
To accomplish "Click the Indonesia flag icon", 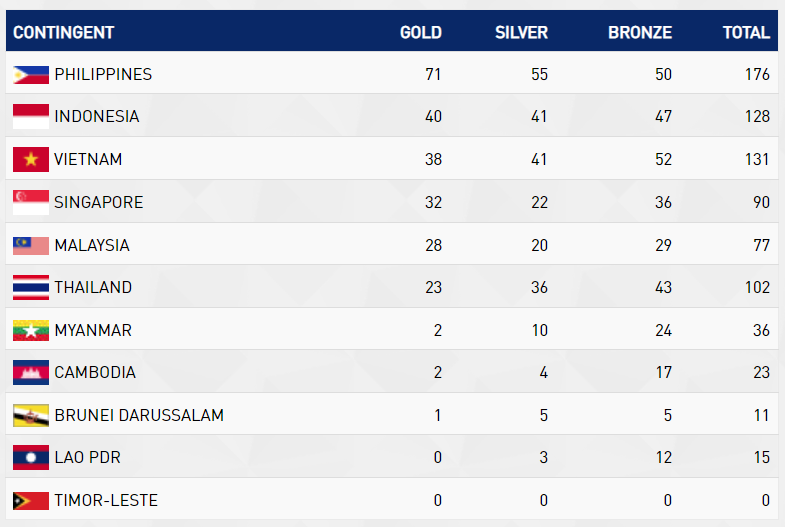I will [31, 116].
